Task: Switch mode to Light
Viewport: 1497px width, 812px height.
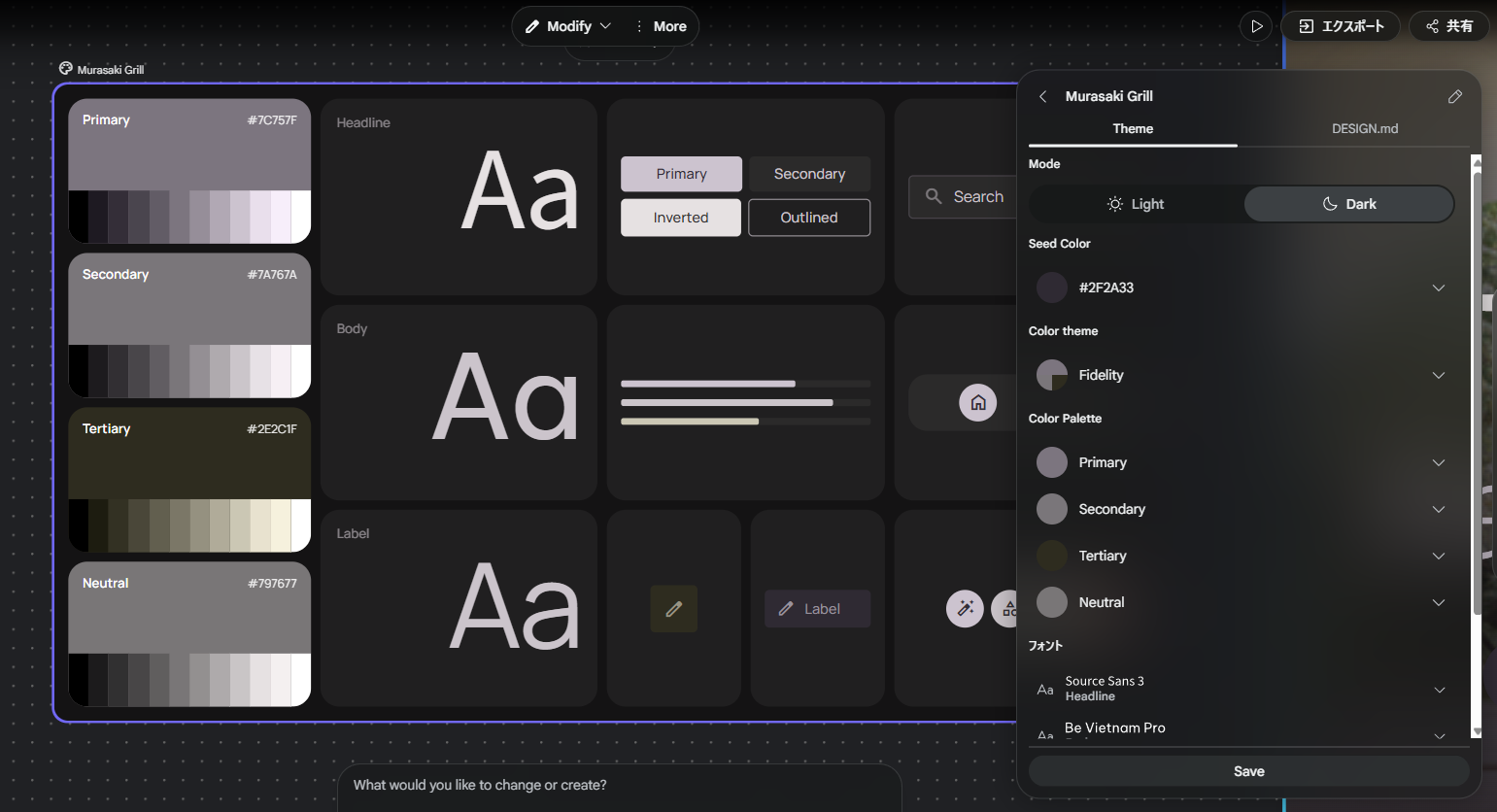Action: [x=1136, y=204]
